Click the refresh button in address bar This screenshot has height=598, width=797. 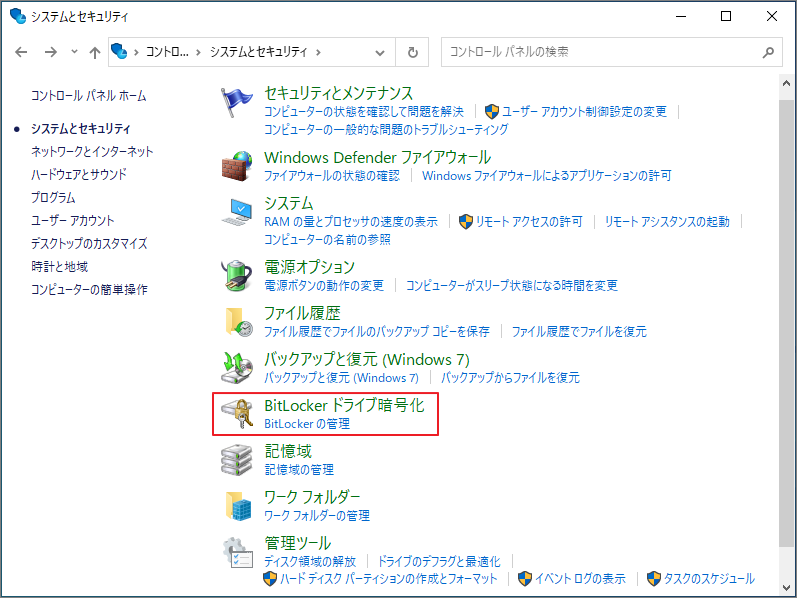412,52
